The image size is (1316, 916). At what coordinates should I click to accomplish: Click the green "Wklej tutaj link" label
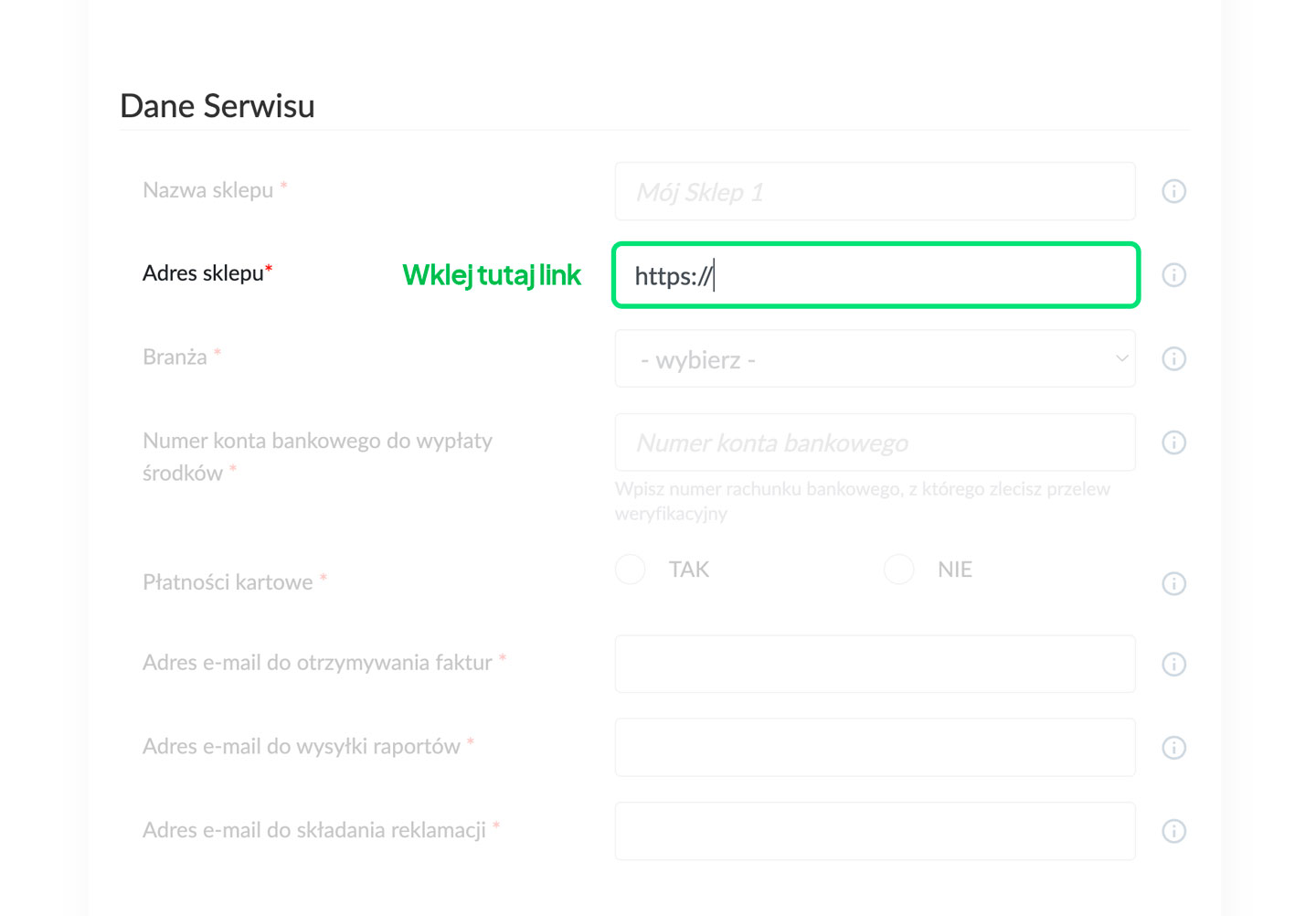492,275
